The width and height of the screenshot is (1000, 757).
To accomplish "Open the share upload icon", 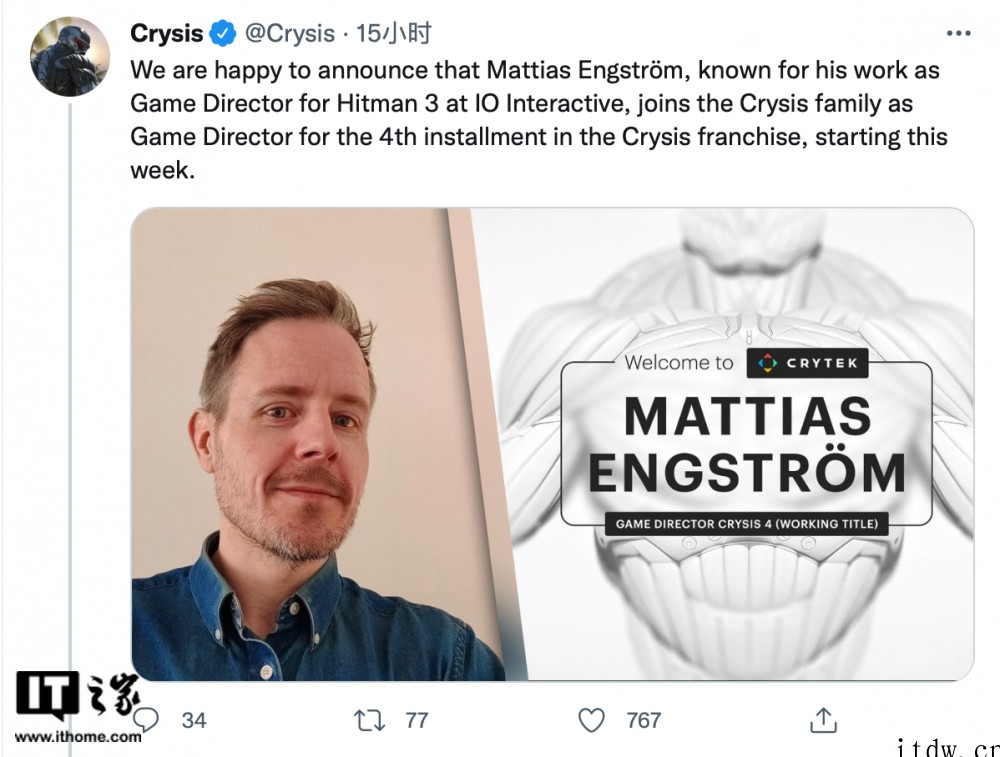I will click(x=823, y=720).
